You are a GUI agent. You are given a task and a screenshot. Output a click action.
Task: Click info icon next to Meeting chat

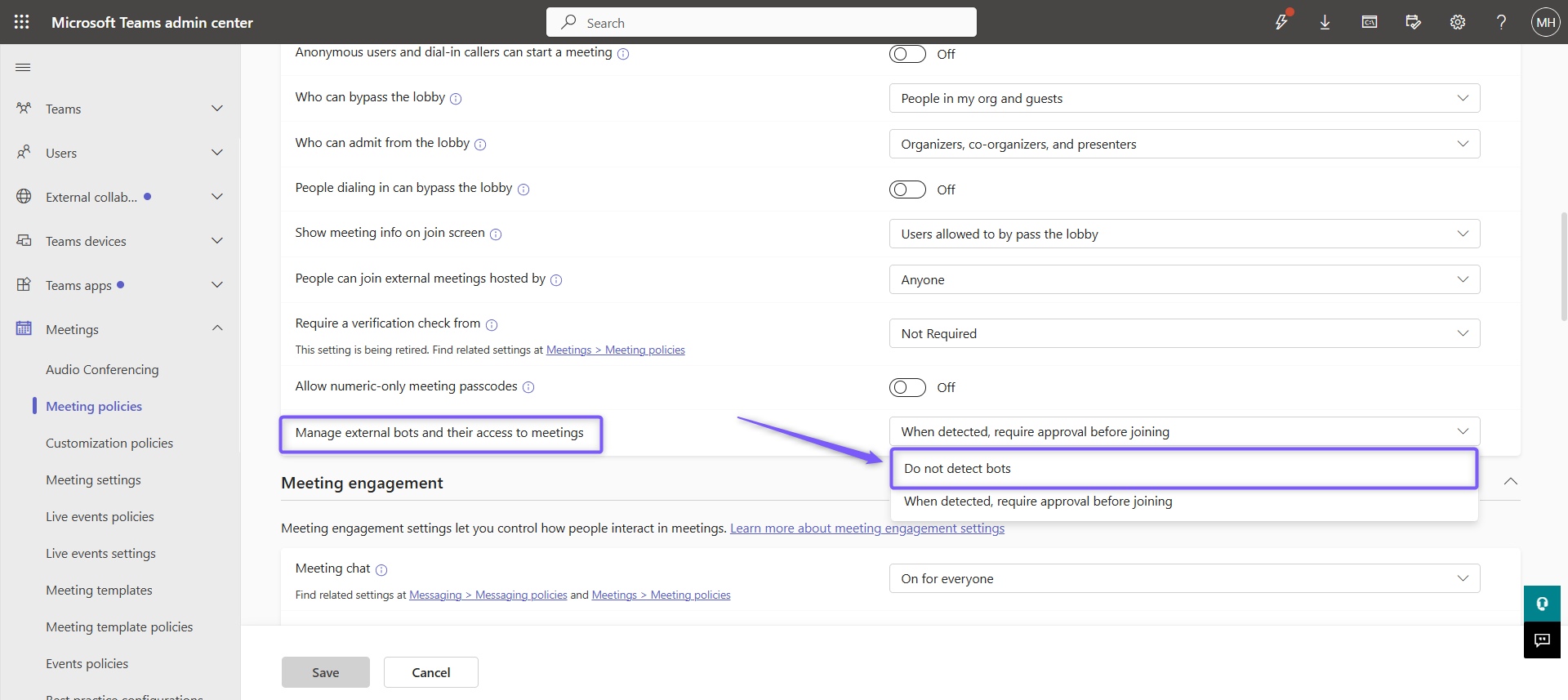(x=381, y=570)
